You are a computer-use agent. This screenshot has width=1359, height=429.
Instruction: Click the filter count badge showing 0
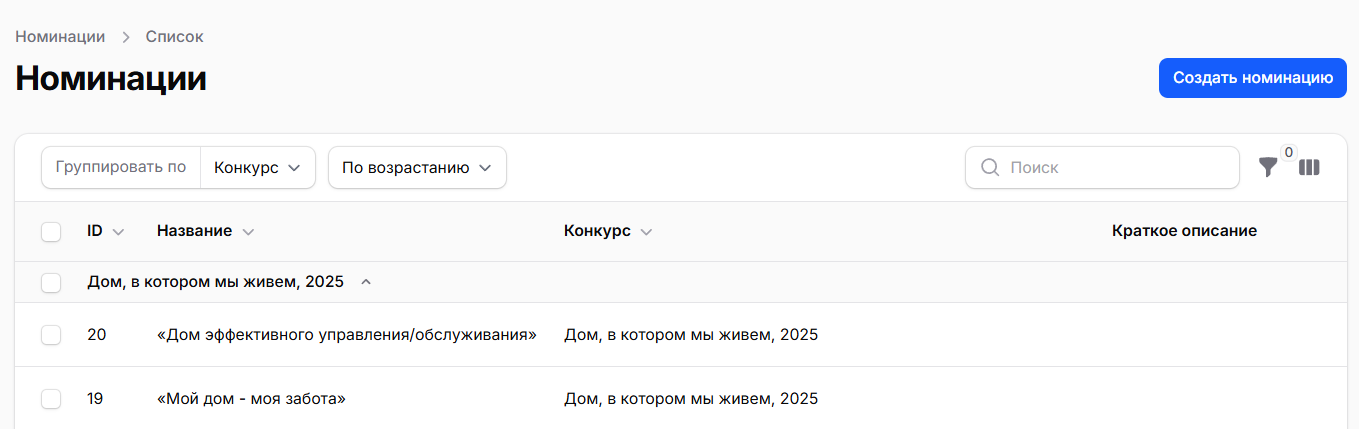click(x=1289, y=152)
